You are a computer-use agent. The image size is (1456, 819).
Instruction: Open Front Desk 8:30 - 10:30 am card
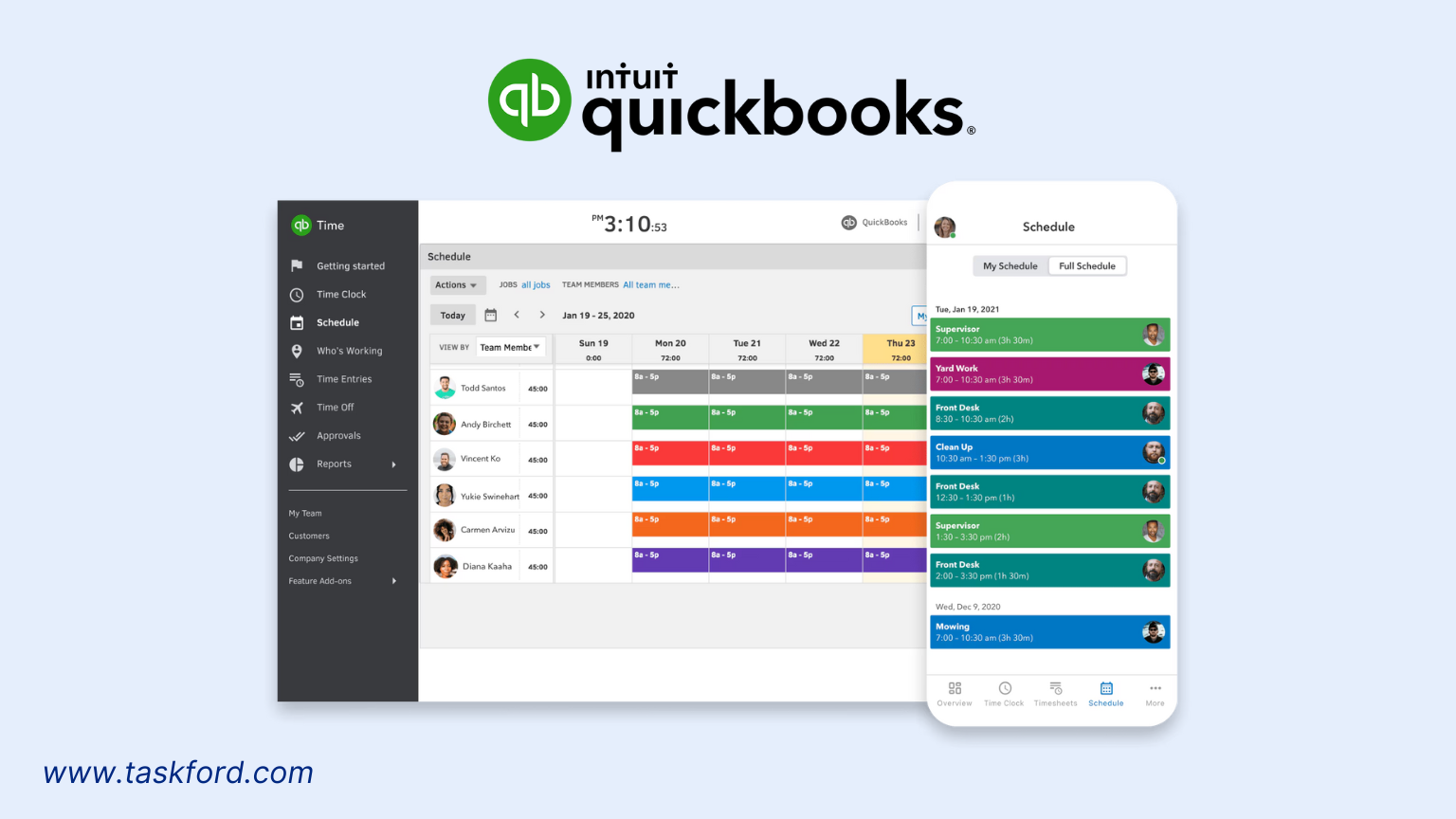point(1050,413)
